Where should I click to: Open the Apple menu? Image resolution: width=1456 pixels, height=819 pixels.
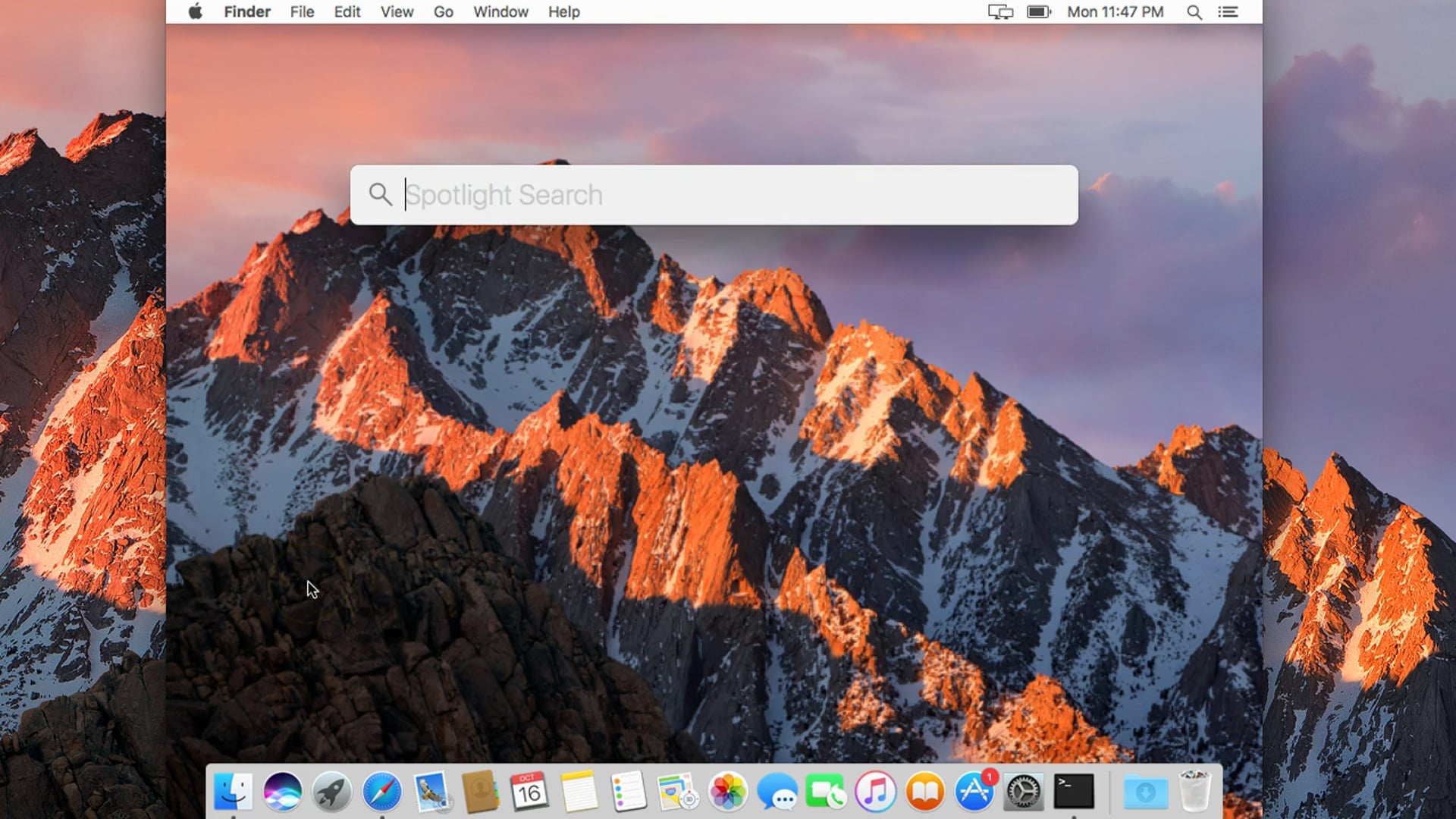tap(196, 12)
